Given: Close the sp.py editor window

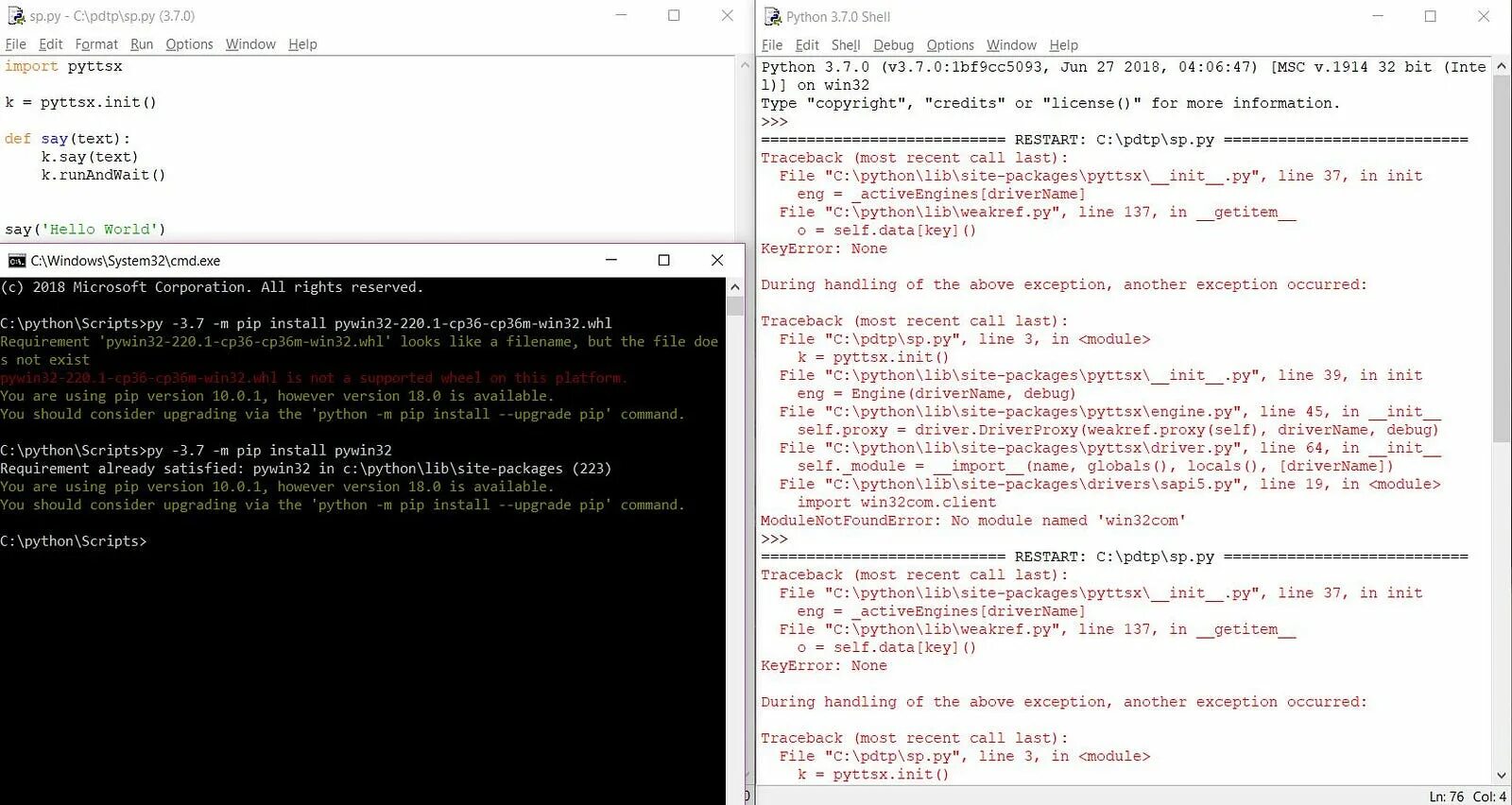Looking at the screenshot, I should [727, 15].
